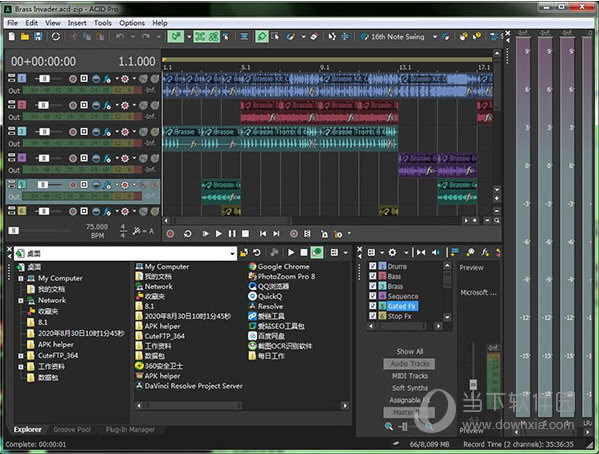Open the Edit menu
The image size is (599, 454).
pos(31,23)
